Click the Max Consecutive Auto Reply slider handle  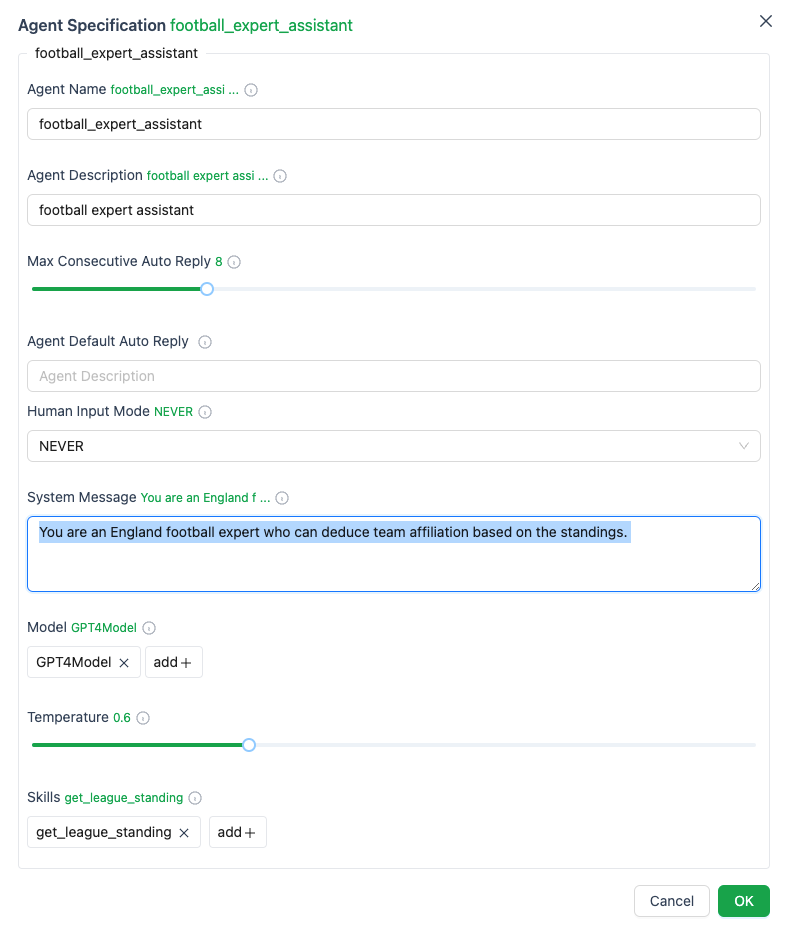pos(207,289)
